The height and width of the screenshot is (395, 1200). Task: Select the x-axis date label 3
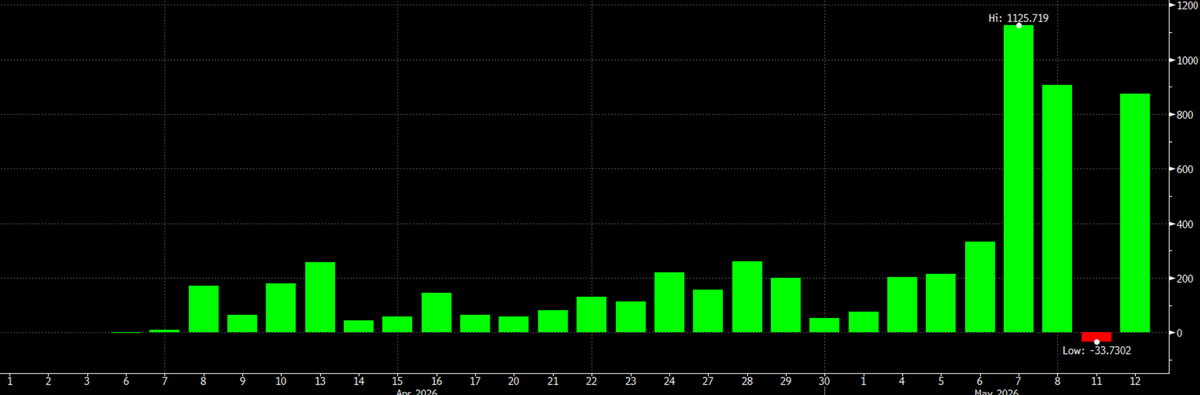(x=87, y=381)
